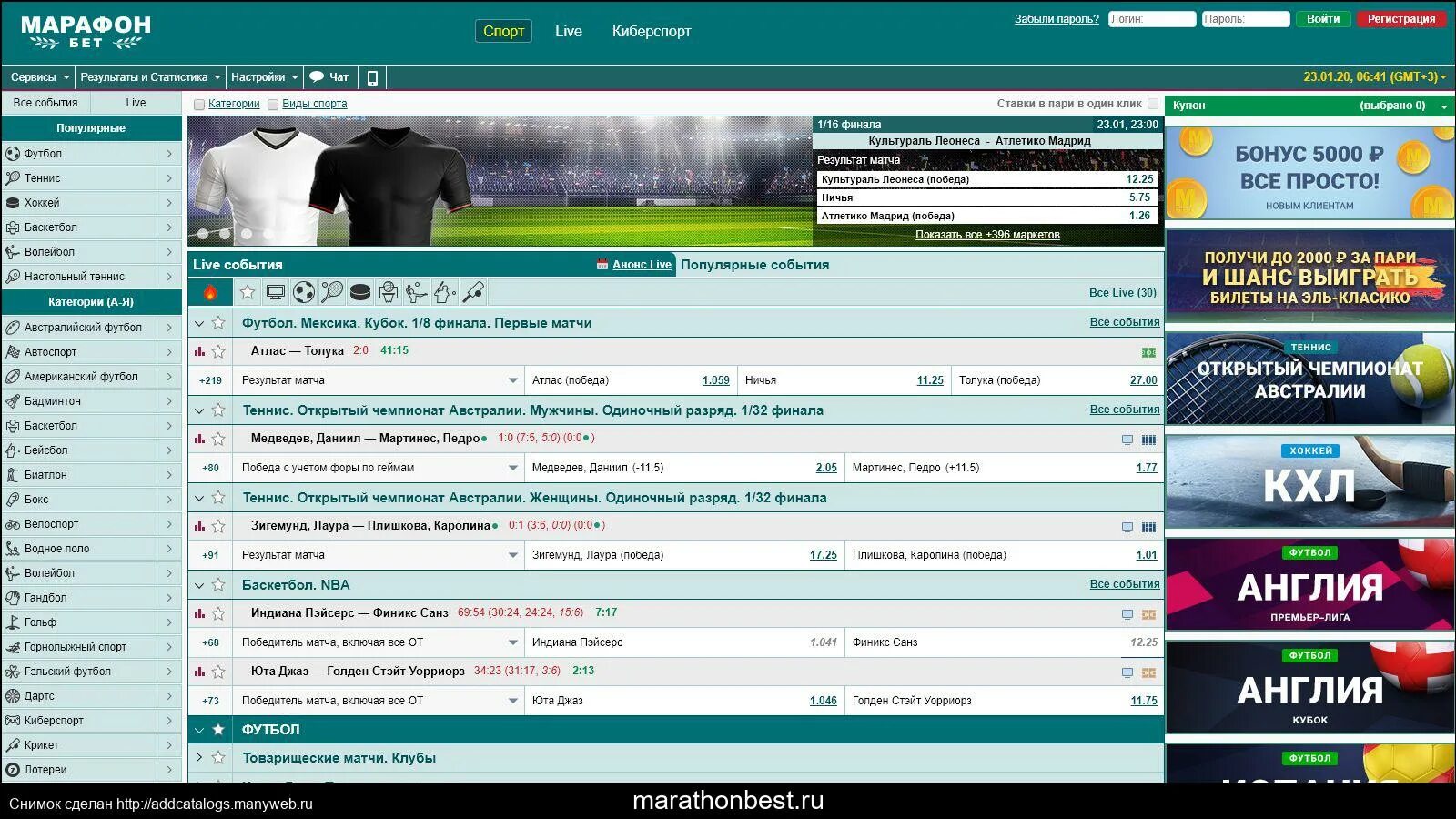Open the Чат chat bubble
The width and height of the screenshot is (1456, 819).
pos(329,77)
